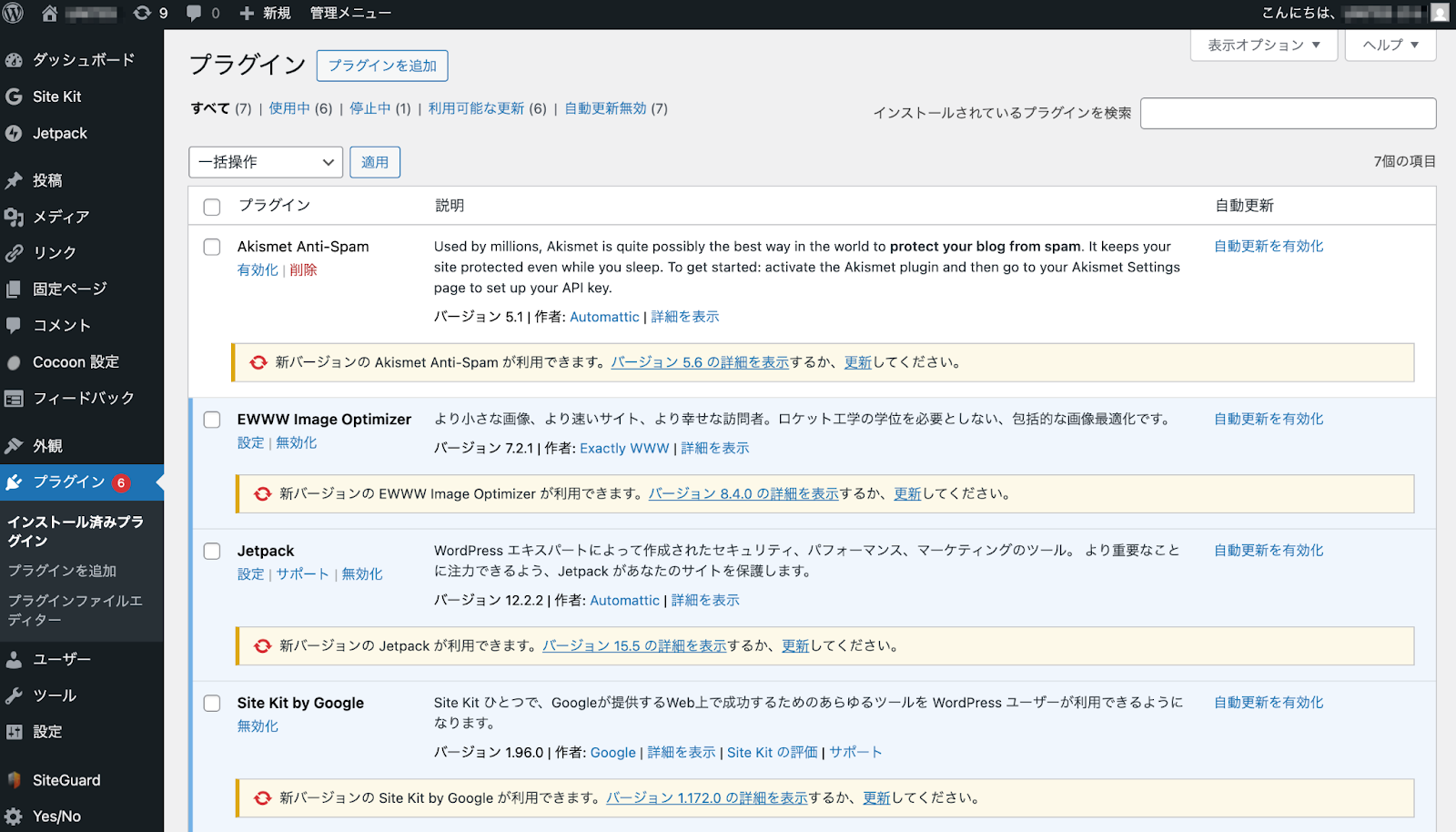Select the Jetpack sidebar icon
Image resolution: width=1456 pixels, height=832 pixels.
point(13,133)
